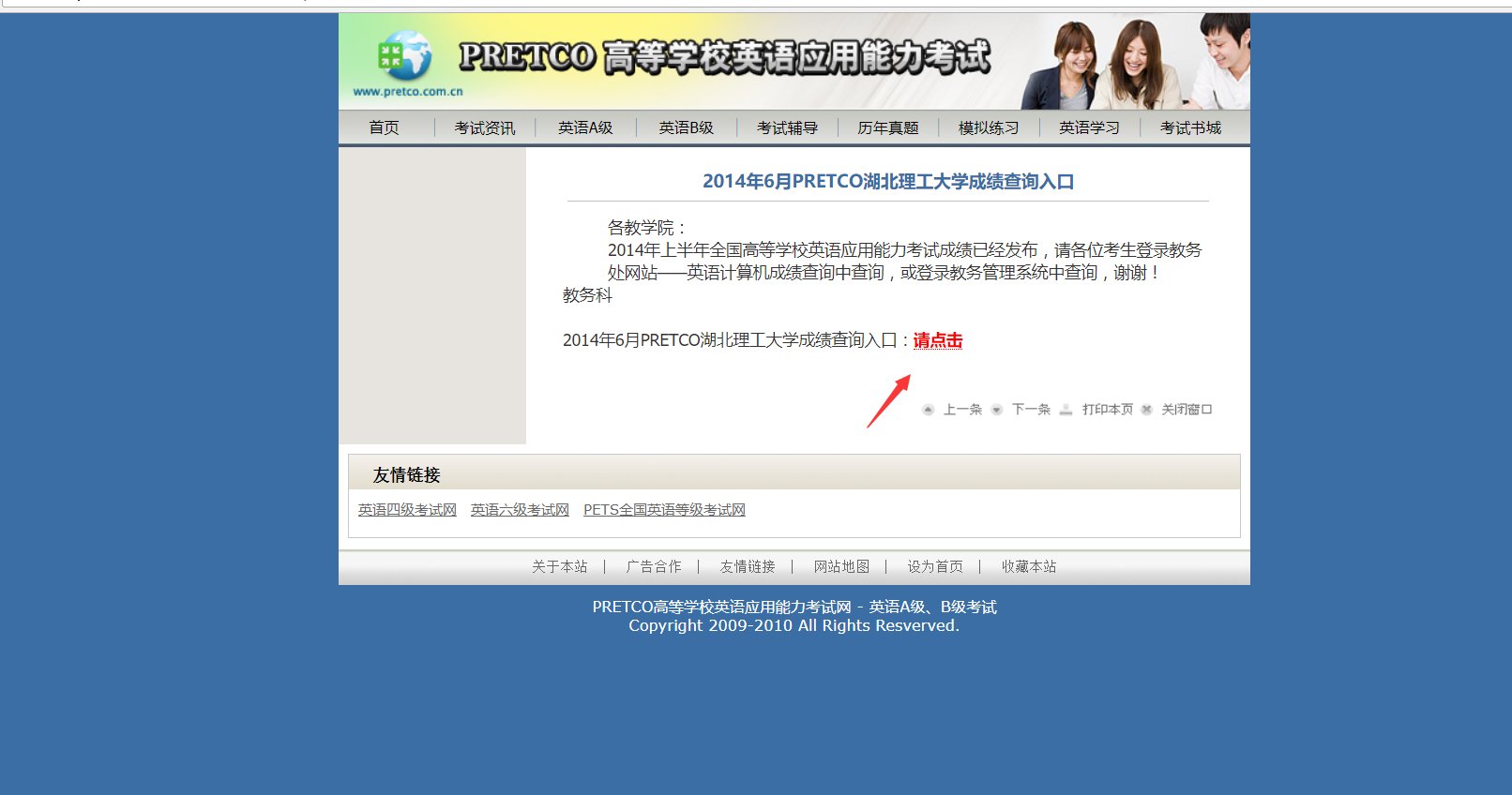
Task: Click the red 请点击 link
Action: point(938,340)
